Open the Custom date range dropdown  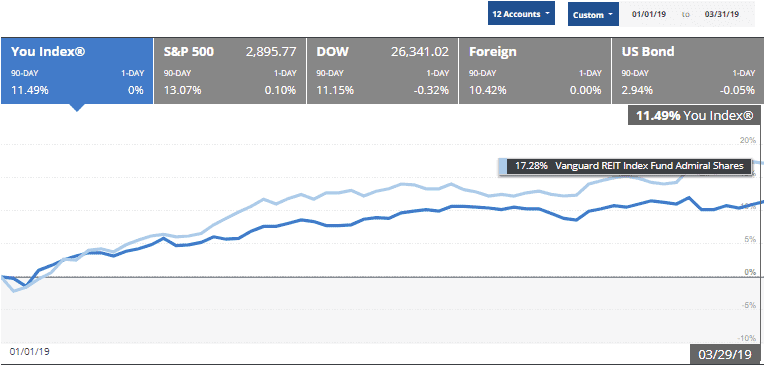click(x=593, y=15)
